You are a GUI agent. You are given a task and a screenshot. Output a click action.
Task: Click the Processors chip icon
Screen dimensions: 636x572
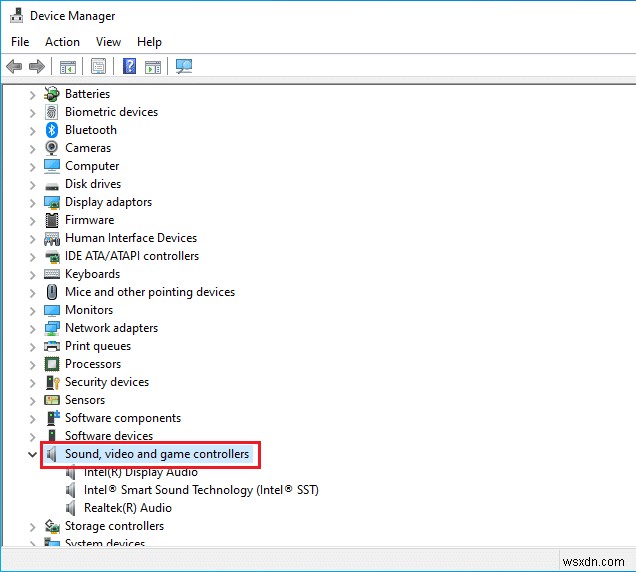(x=52, y=364)
